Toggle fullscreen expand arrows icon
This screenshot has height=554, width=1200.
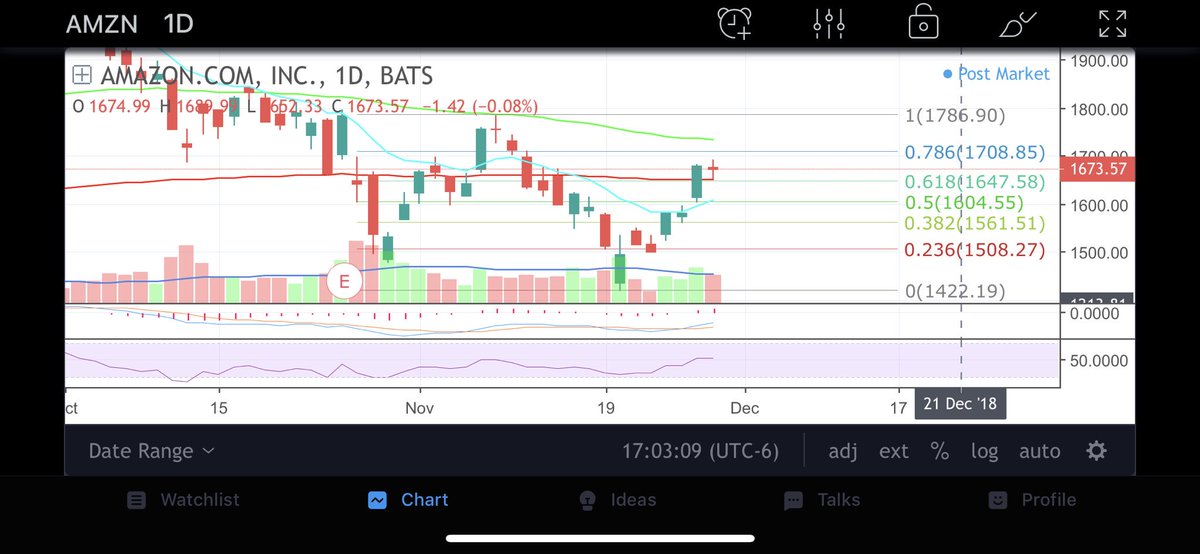pos(1112,22)
